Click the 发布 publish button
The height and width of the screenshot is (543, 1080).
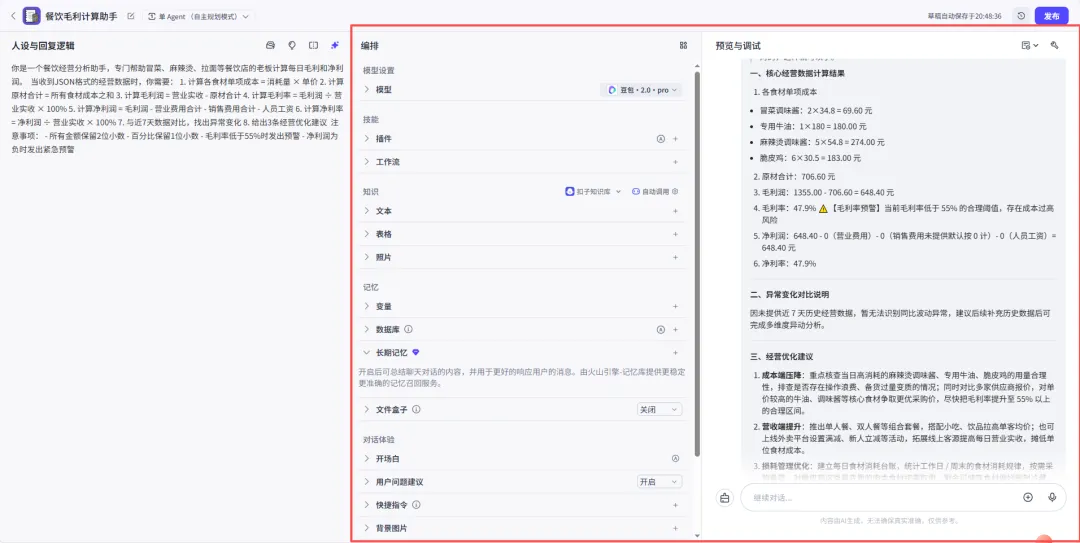(1051, 16)
